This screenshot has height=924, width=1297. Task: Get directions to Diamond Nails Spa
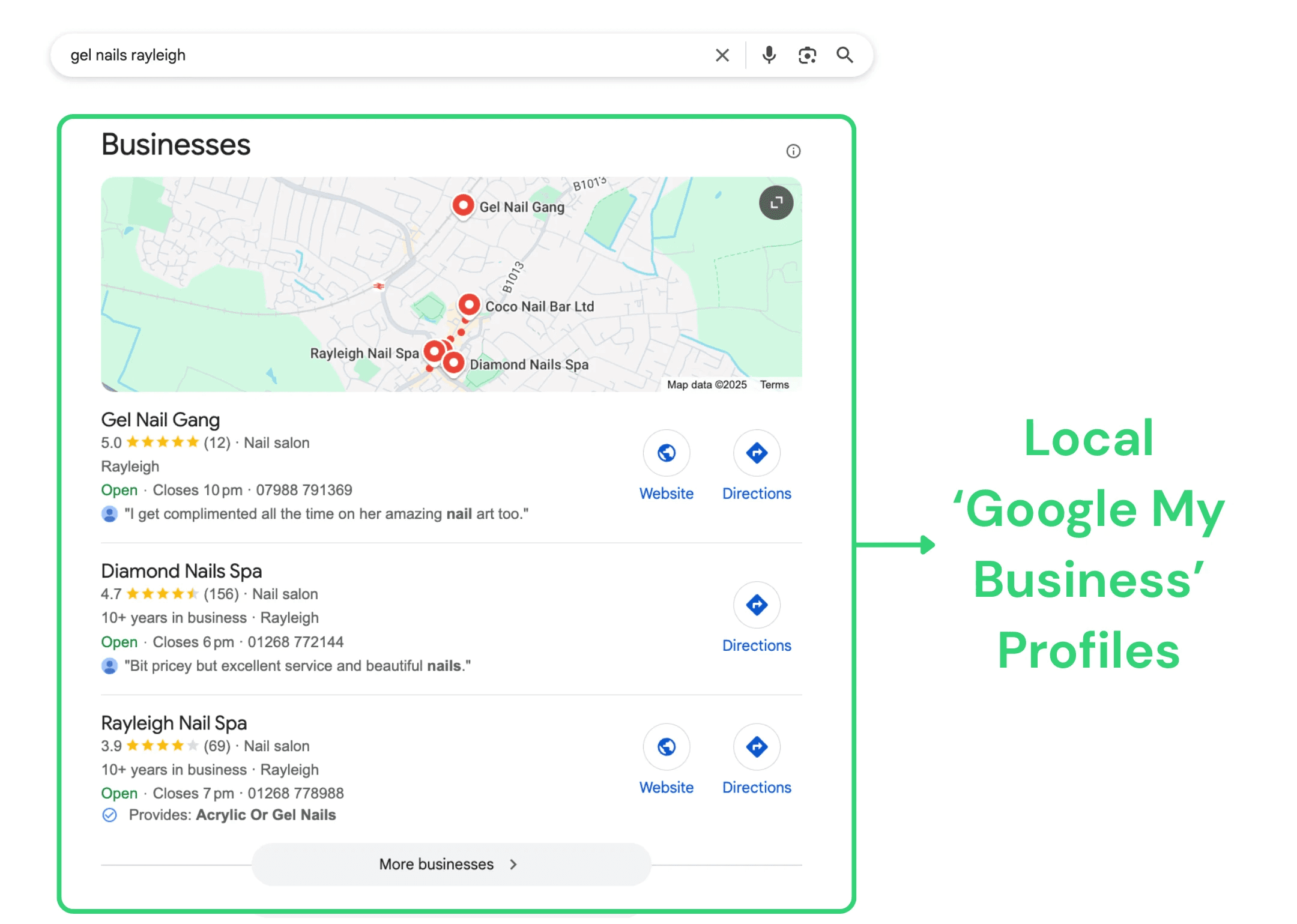[x=757, y=605]
